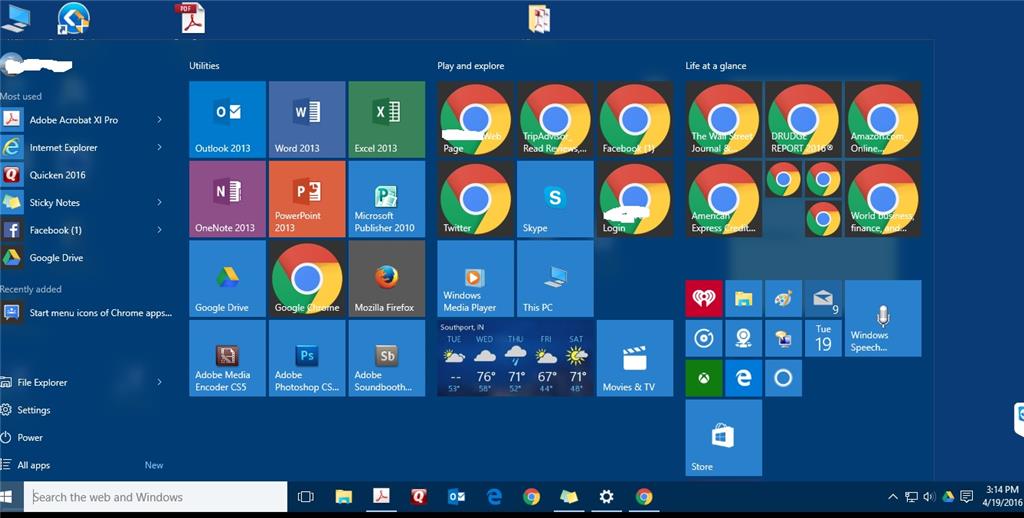
Task: Open the Facebook (1) Chrome tile
Action: coord(635,120)
